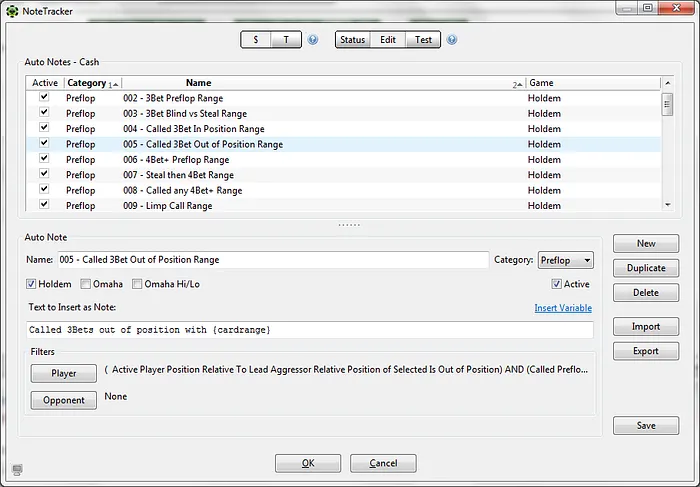Select the T toggle button

tap(286, 40)
